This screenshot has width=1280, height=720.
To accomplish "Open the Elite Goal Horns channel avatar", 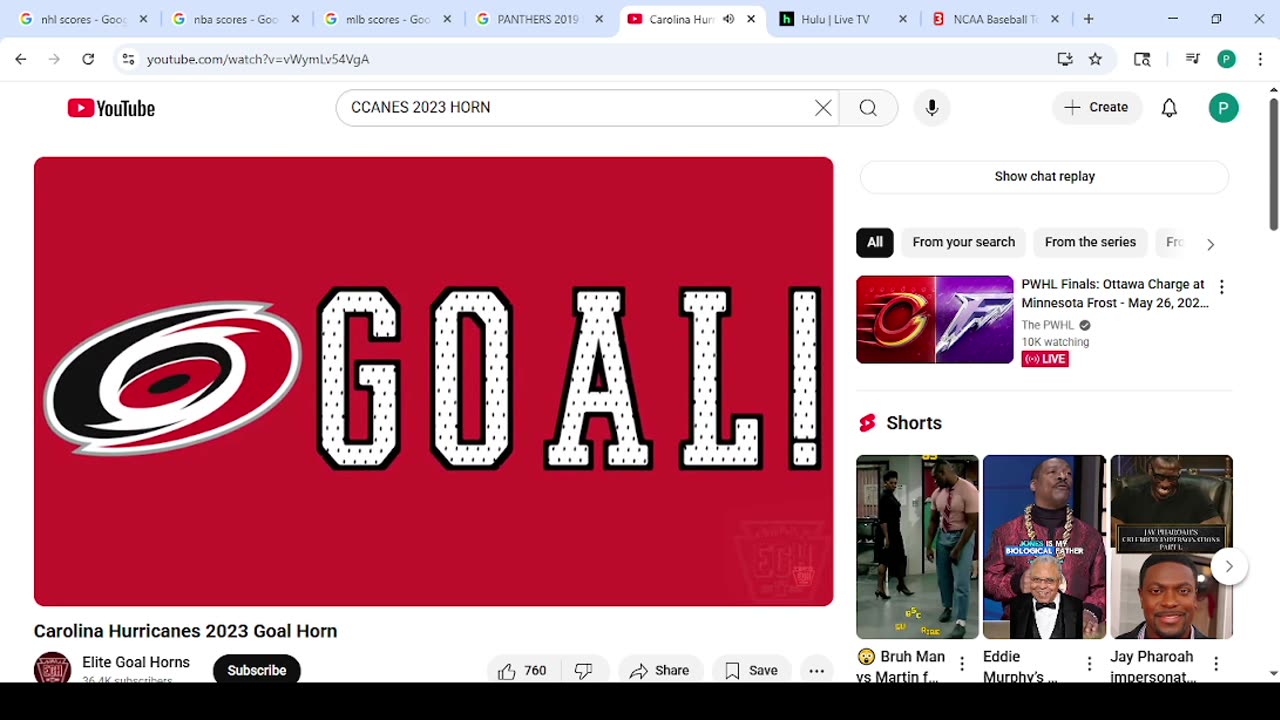I will (52, 668).
